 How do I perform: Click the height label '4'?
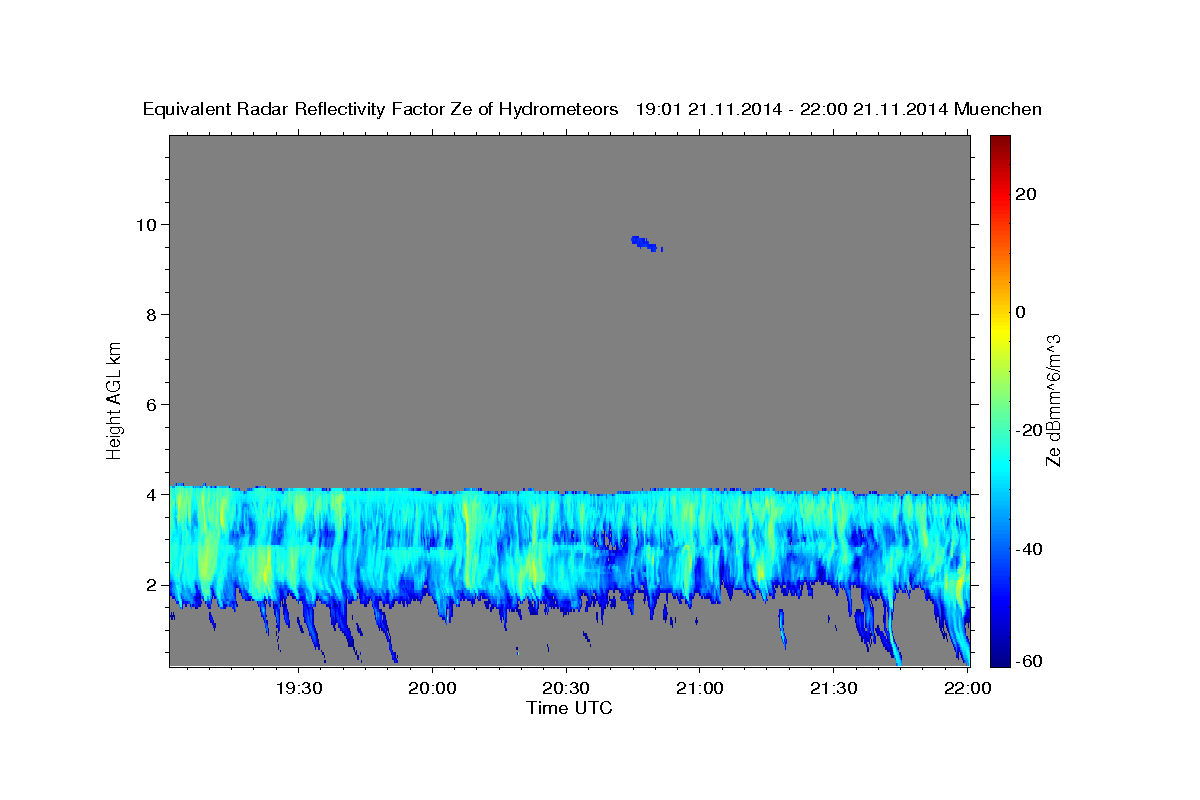pyautogui.click(x=152, y=495)
